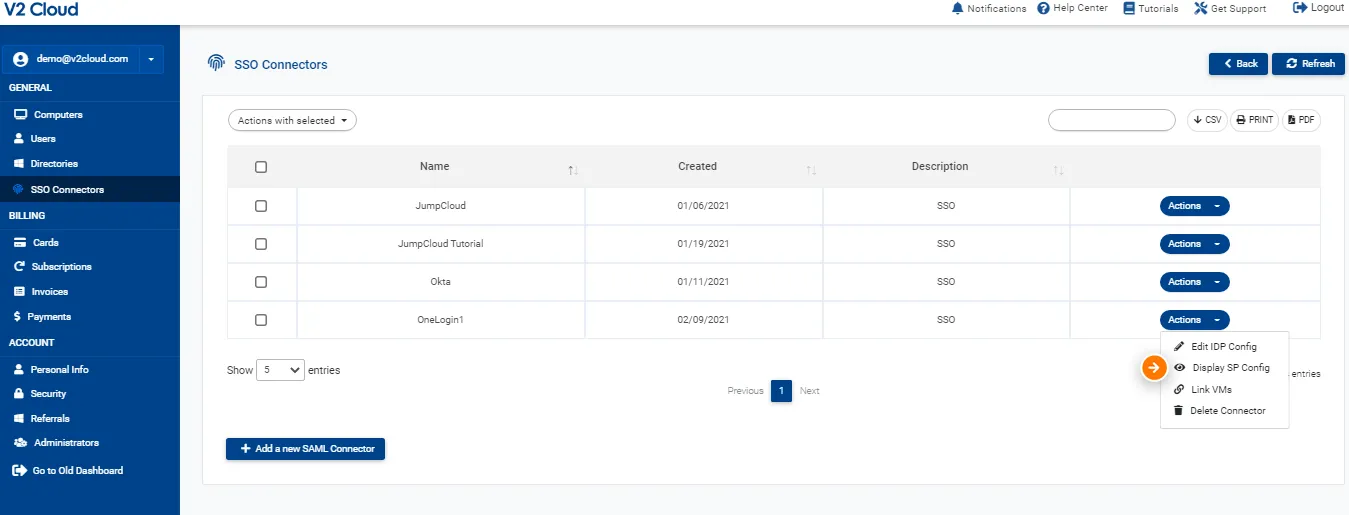
Task: Click the Logout exit icon
Action: 1300,8
